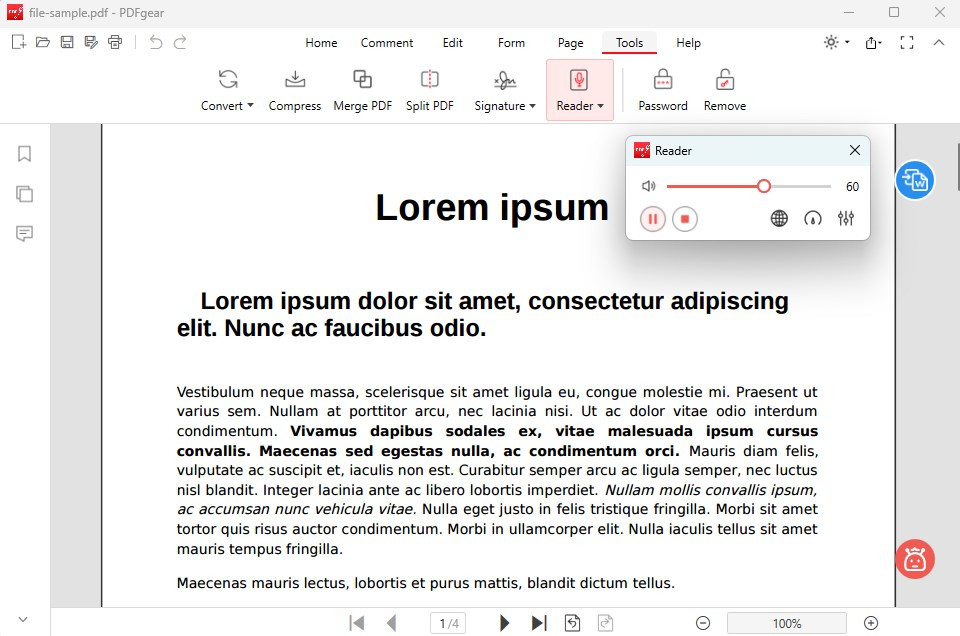Image resolution: width=960 pixels, height=636 pixels.
Task: Zoom in with the plus button
Action: point(870,623)
